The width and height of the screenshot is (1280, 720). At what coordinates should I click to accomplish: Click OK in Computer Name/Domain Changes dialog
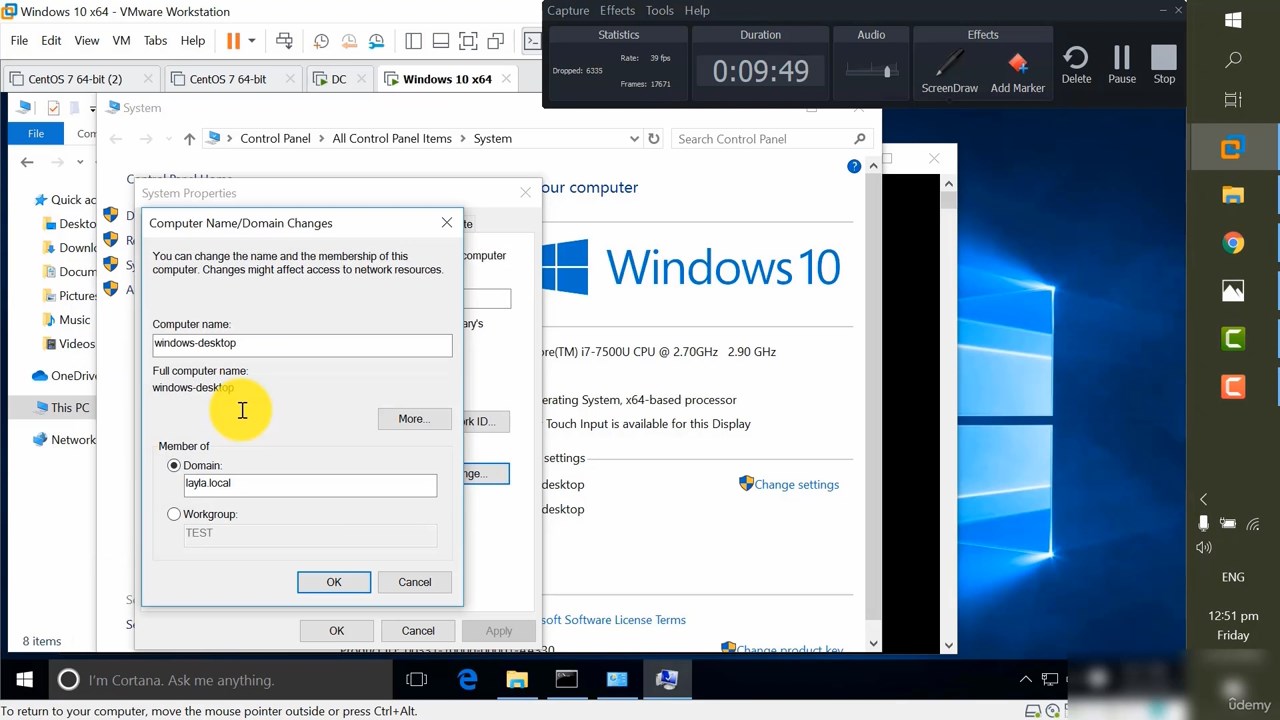click(334, 582)
